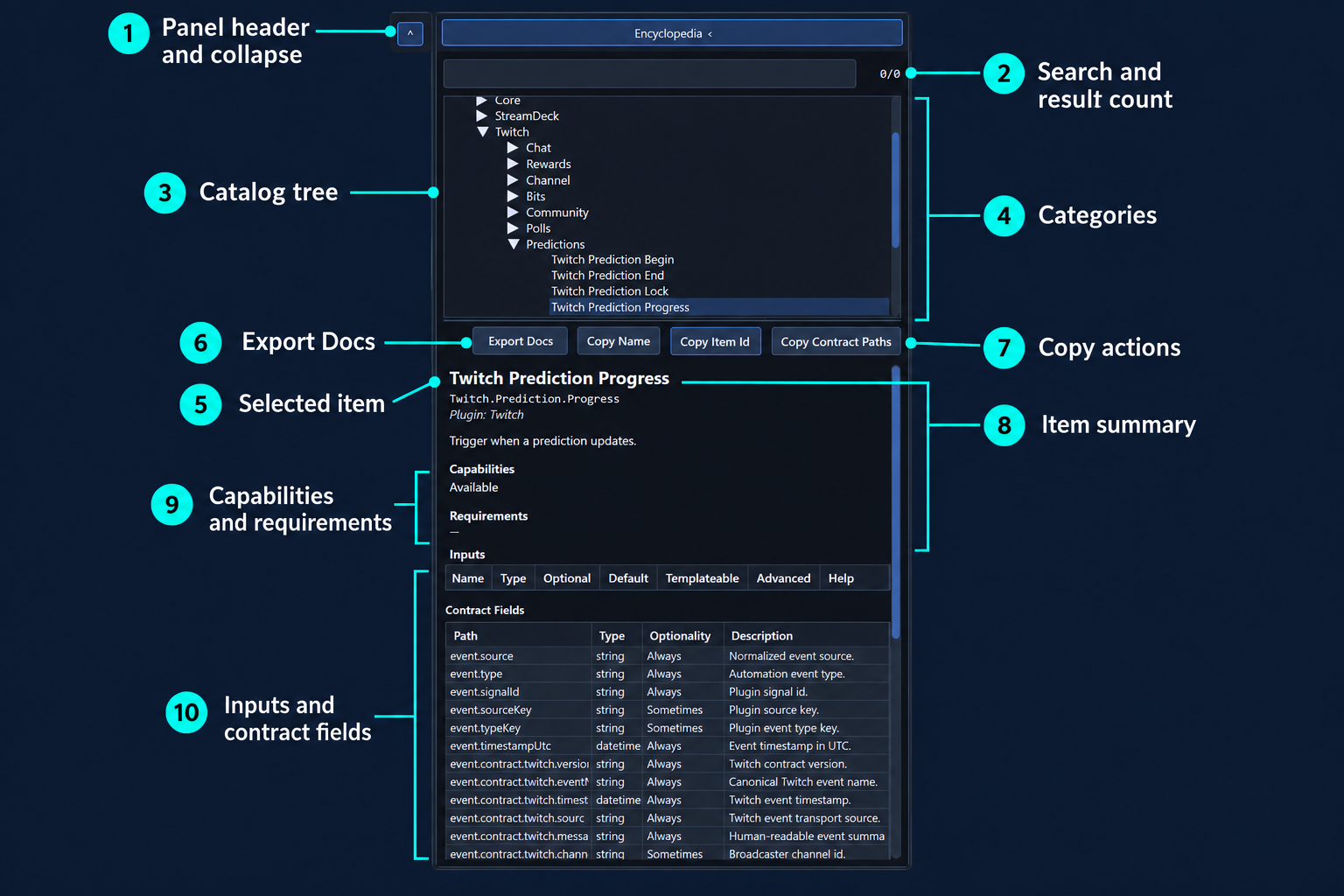Click the Default column header in Inputs
This screenshot has height=896, width=1344.
628,578
